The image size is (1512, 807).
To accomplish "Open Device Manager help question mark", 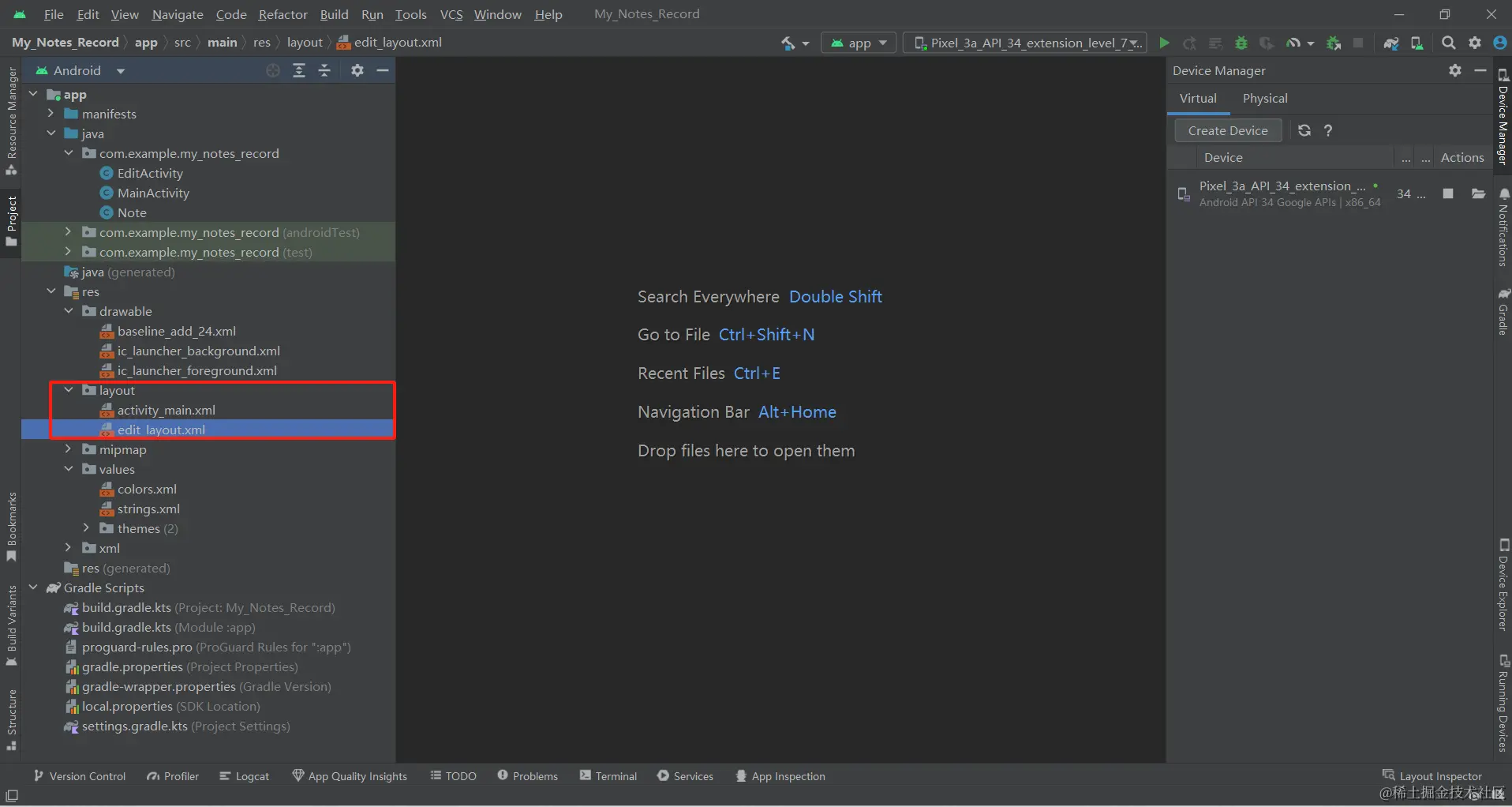I will (1328, 130).
